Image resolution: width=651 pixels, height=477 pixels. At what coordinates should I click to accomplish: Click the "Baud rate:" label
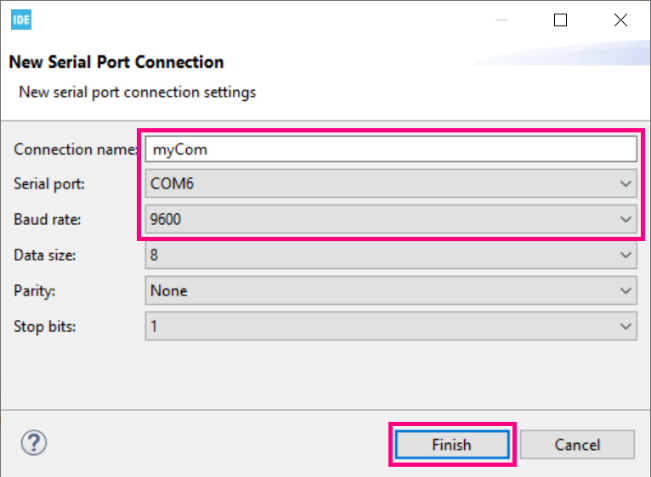(47, 219)
